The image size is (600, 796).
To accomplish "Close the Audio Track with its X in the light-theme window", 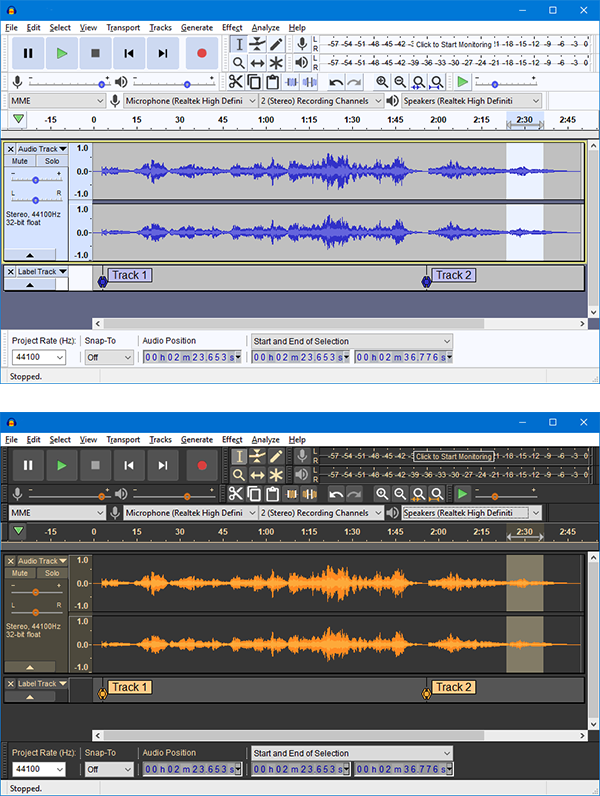I will (x=10, y=149).
